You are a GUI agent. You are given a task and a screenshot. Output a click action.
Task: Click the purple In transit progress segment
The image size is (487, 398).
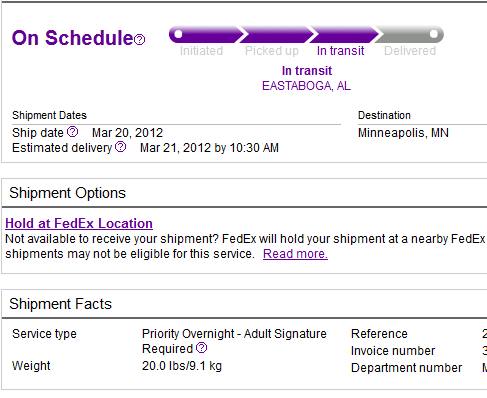pos(345,34)
